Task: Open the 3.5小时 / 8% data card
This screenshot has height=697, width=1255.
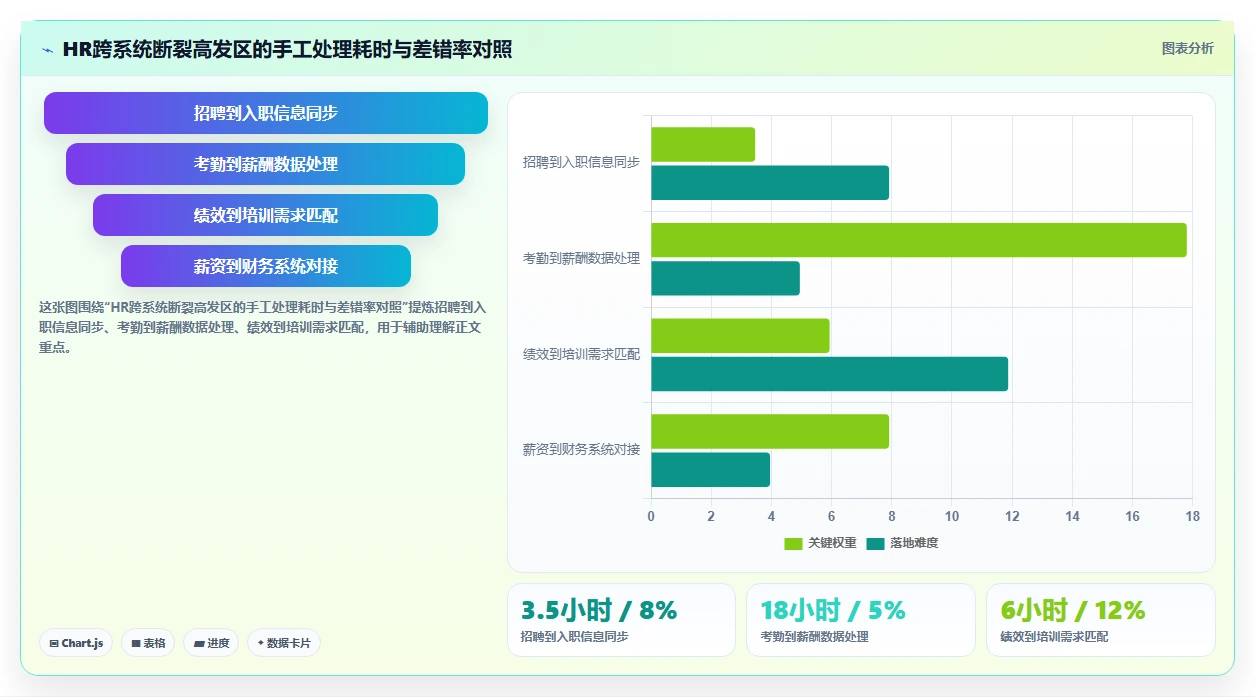Action: (x=621, y=620)
